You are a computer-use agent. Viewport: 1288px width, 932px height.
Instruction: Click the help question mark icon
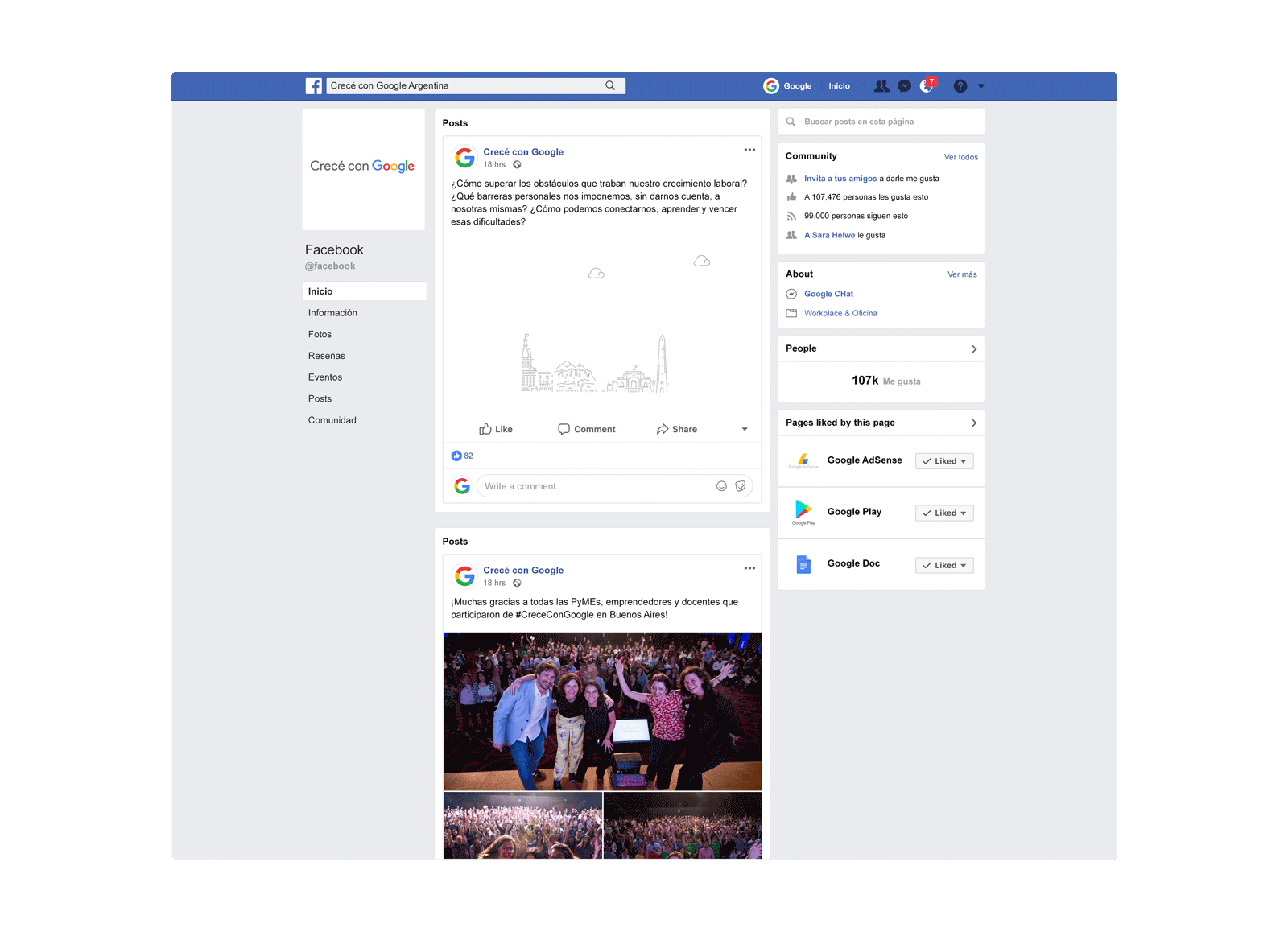tap(960, 86)
